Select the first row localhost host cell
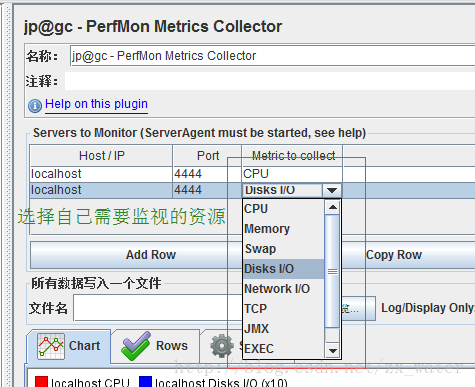 click(x=101, y=174)
